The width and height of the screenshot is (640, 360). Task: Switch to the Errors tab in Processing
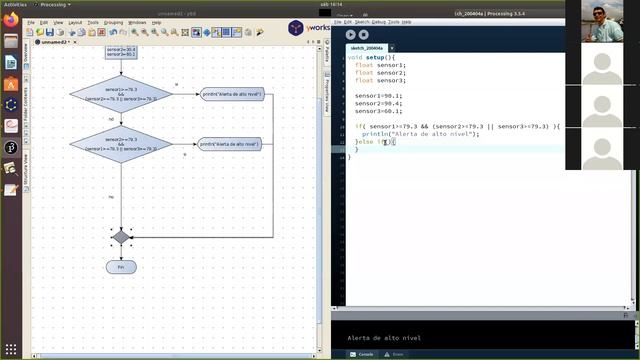(x=394, y=354)
